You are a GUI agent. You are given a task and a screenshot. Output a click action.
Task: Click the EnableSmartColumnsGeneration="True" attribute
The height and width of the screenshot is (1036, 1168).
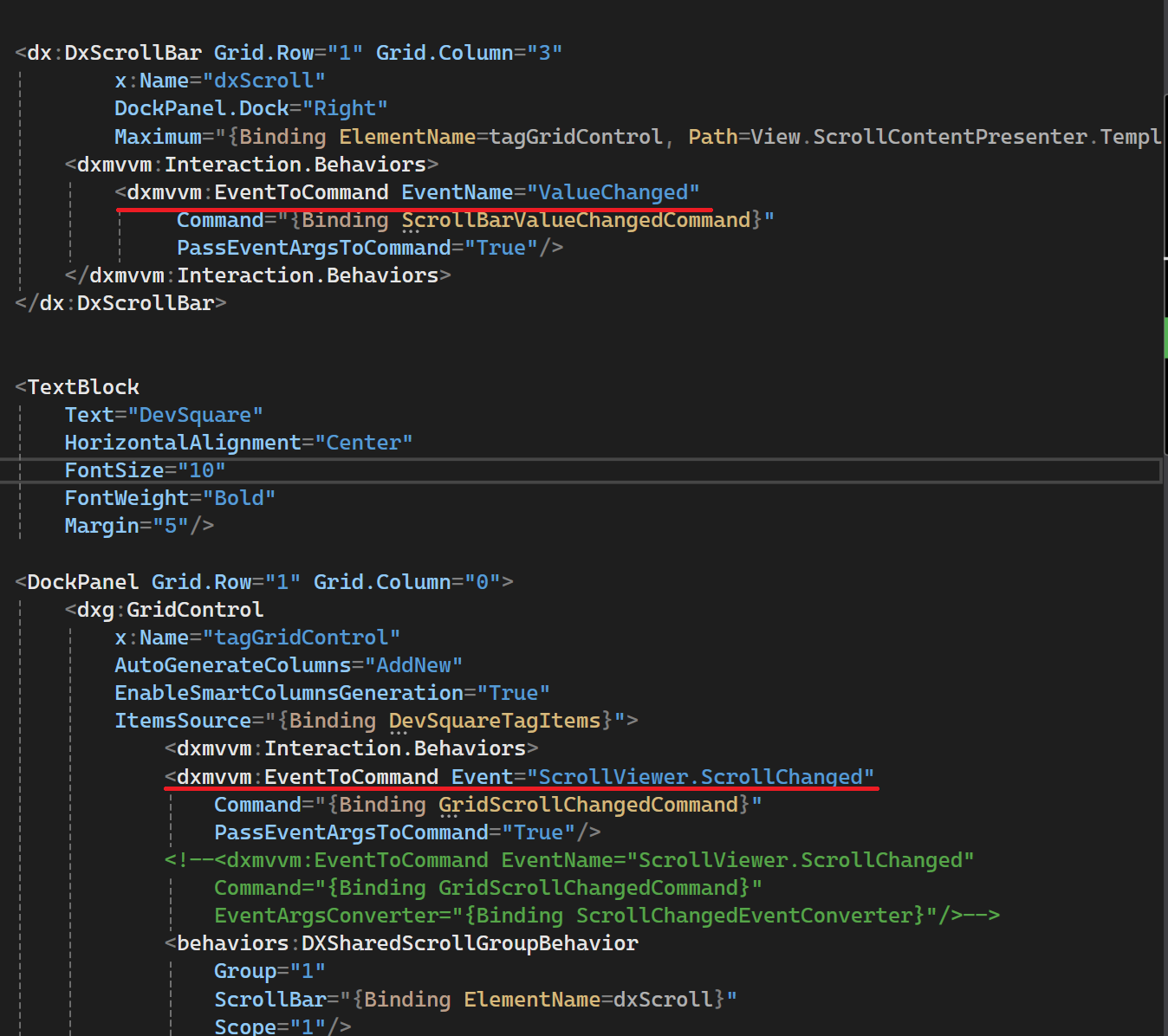[x=332, y=693]
